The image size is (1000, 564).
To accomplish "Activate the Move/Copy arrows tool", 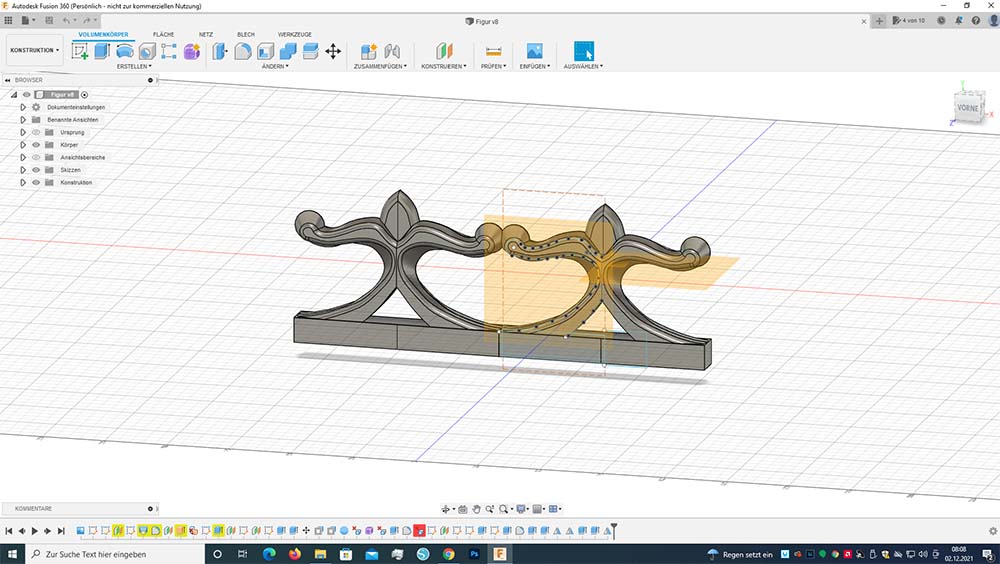I will [333, 51].
